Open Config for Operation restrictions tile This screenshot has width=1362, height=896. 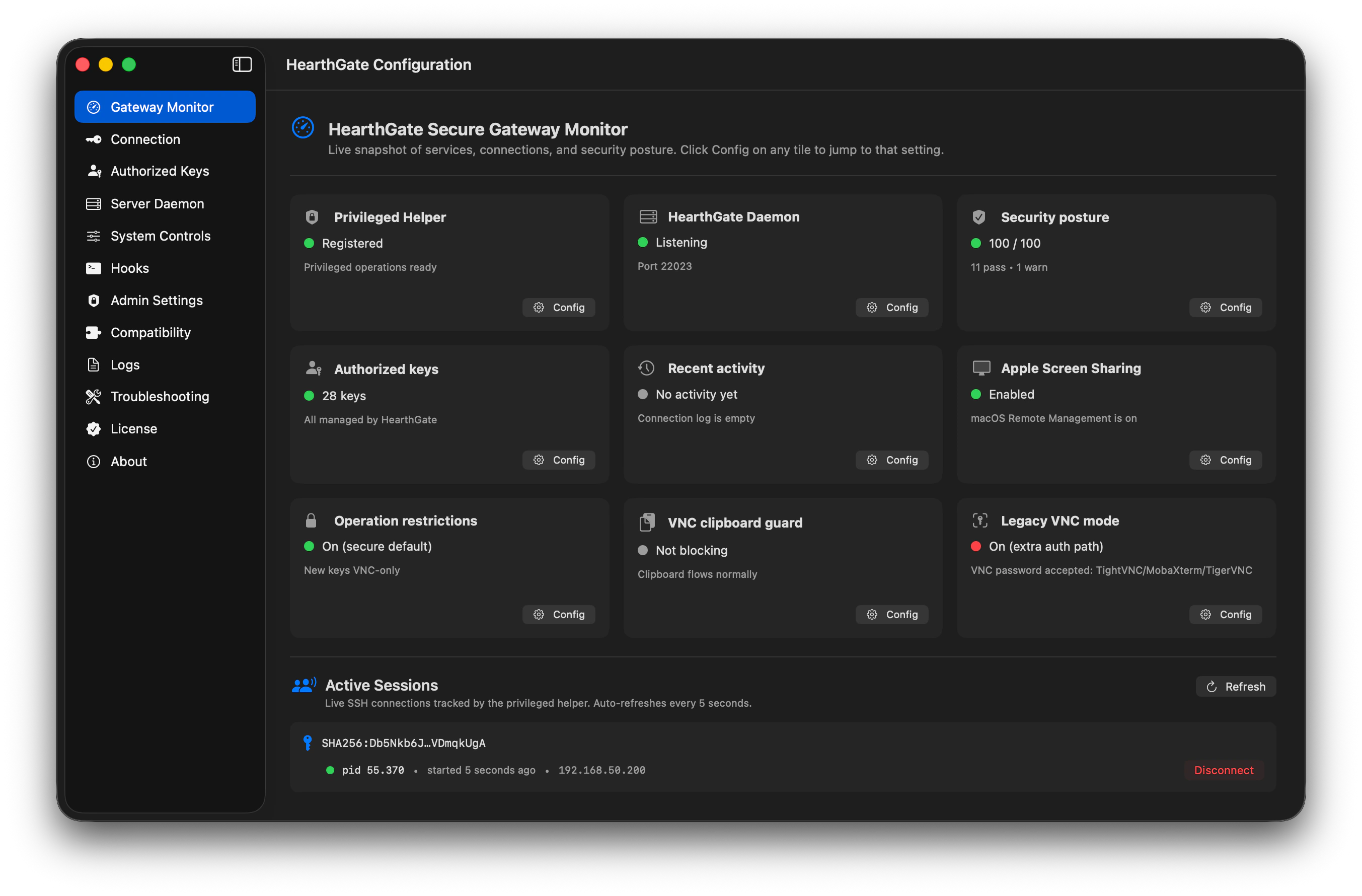(x=559, y=615)
